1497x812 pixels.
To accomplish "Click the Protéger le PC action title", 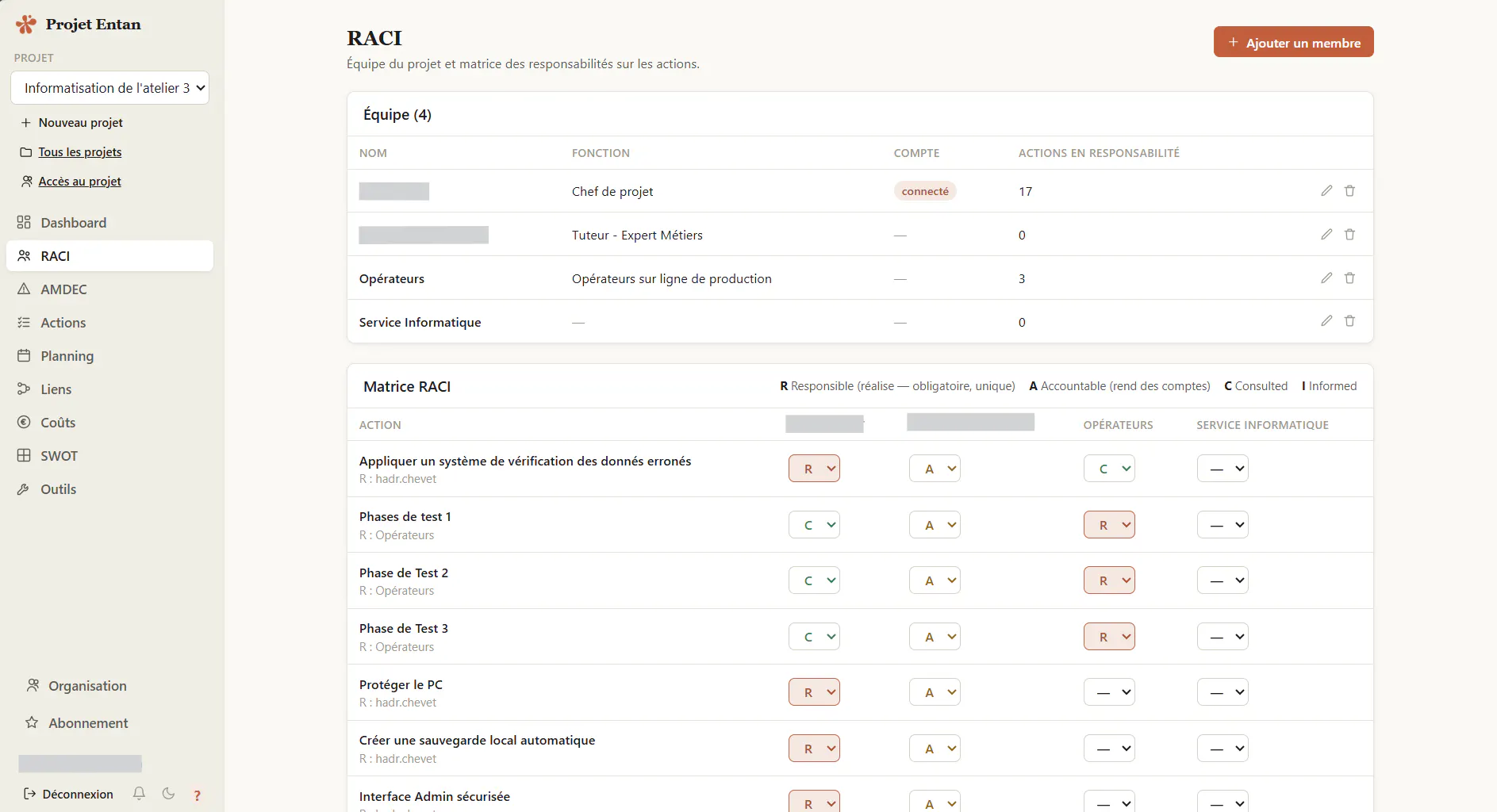I will pyautogui.click(x=401, y=685).
